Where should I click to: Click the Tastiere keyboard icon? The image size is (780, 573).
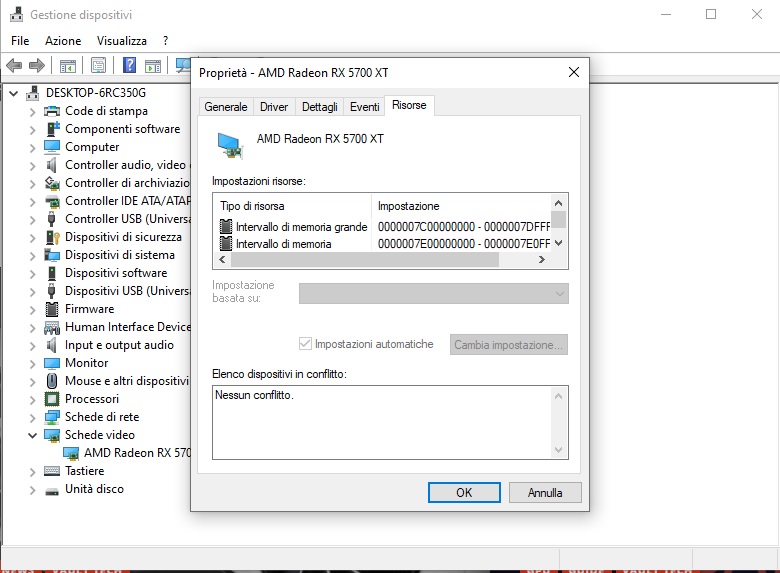[52, 471]
